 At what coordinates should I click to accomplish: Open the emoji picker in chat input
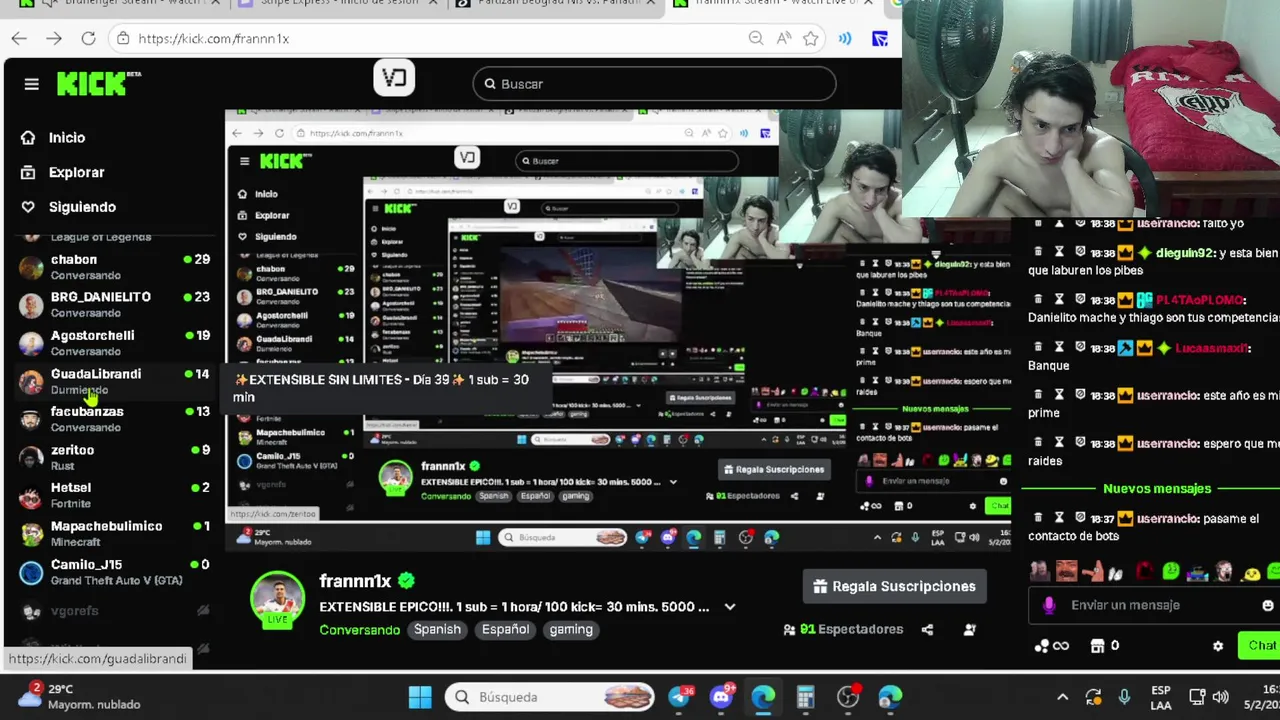tap(1268, 605)
